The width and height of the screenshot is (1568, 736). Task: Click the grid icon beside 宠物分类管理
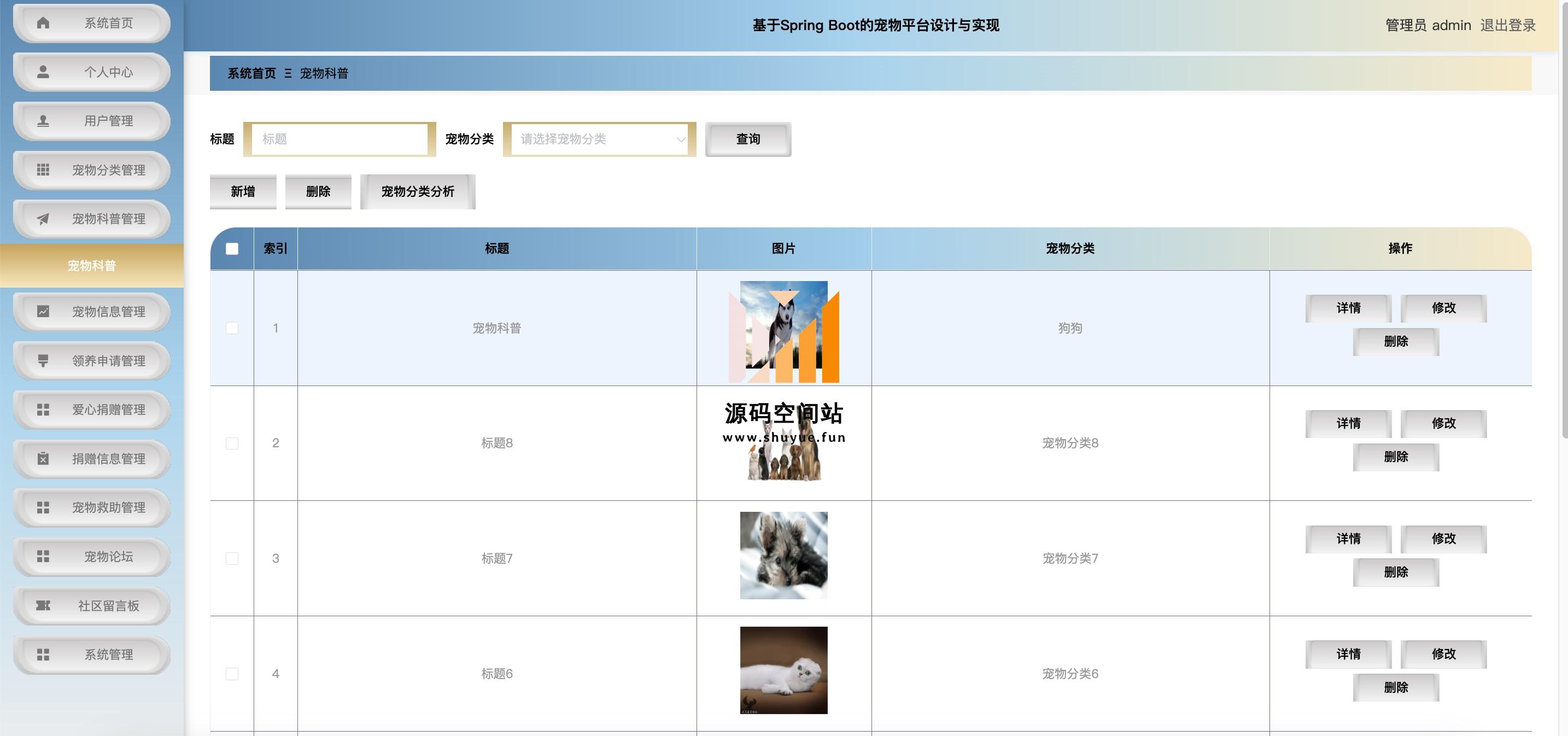43,170
